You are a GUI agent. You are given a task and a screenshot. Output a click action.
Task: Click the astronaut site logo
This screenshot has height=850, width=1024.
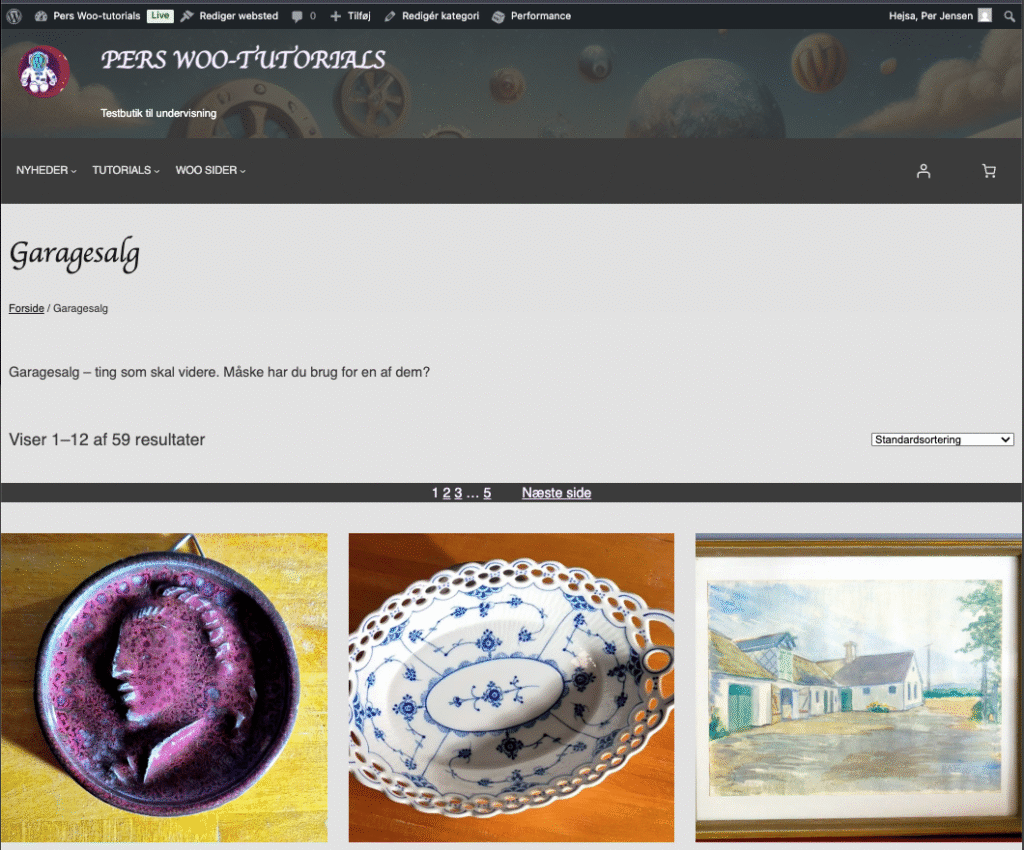44,72
